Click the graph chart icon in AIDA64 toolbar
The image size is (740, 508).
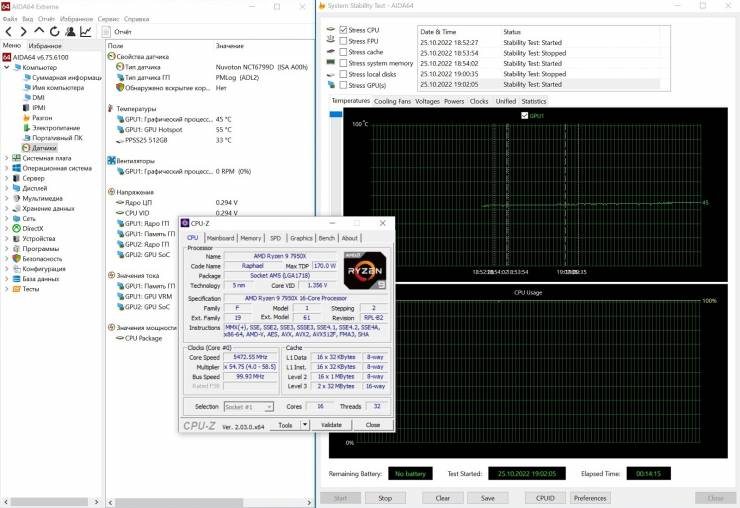coord(86,32)
